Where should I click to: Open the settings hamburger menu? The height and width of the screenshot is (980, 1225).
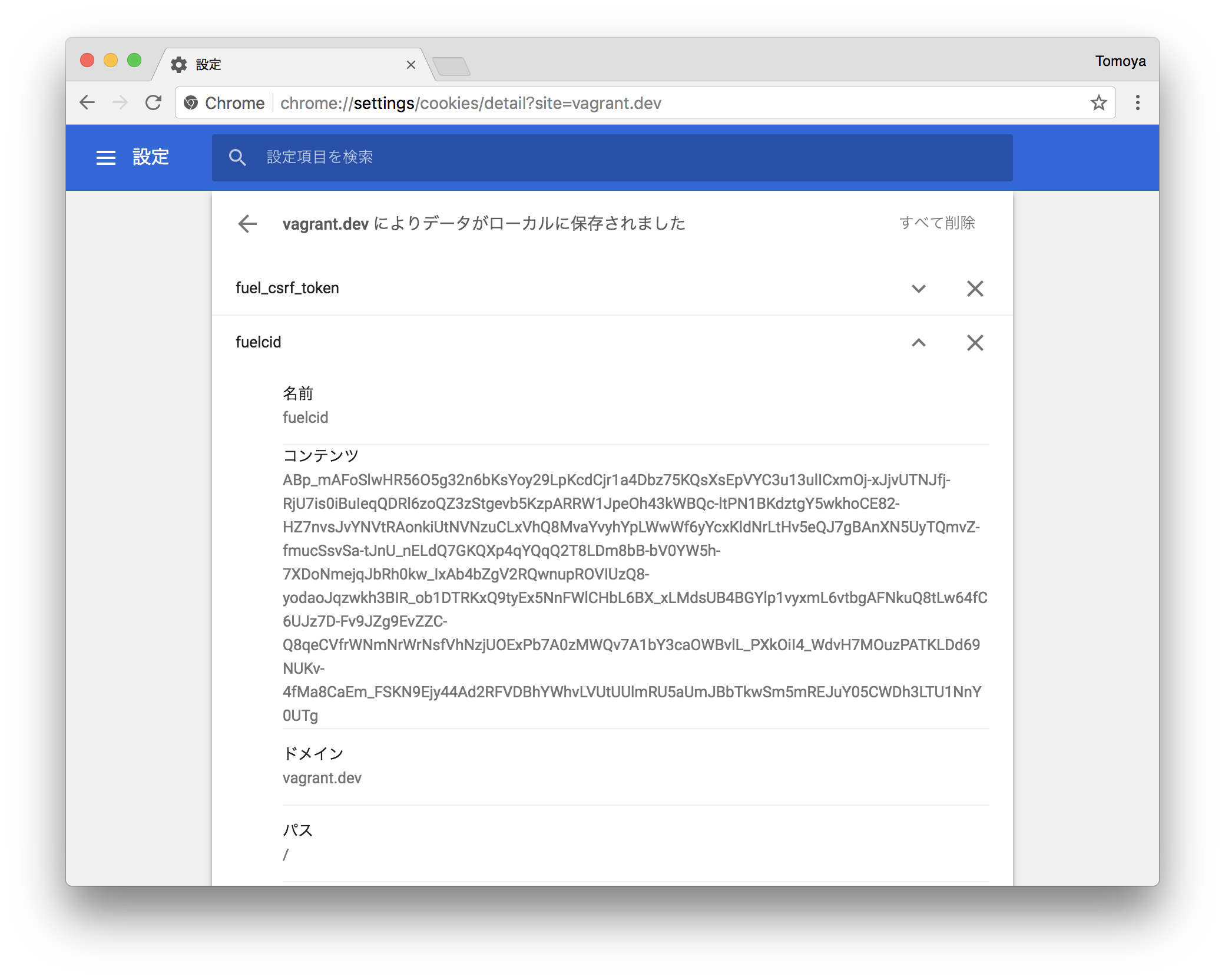(106, 157)
